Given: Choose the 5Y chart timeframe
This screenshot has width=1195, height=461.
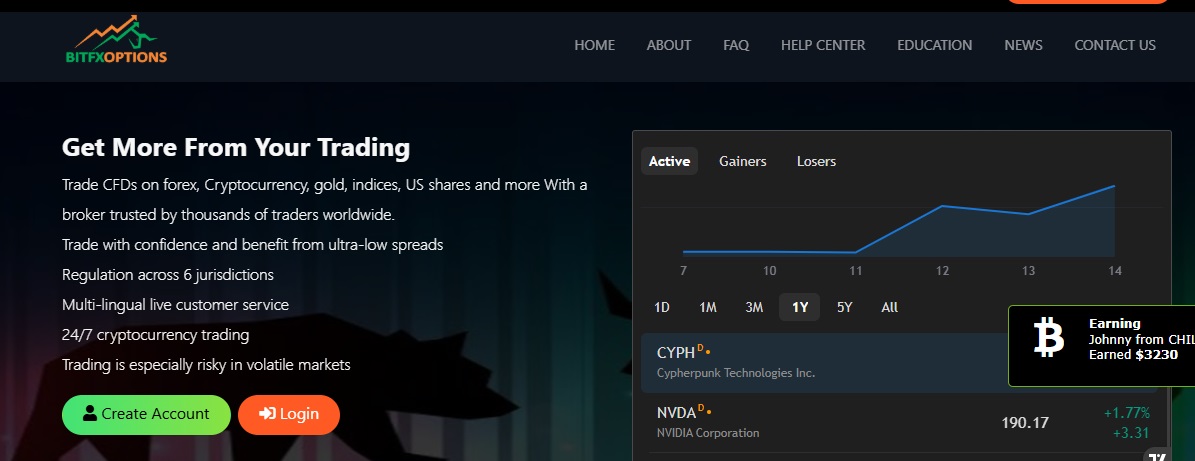Looking at the screenshot, I should (844, 307).
